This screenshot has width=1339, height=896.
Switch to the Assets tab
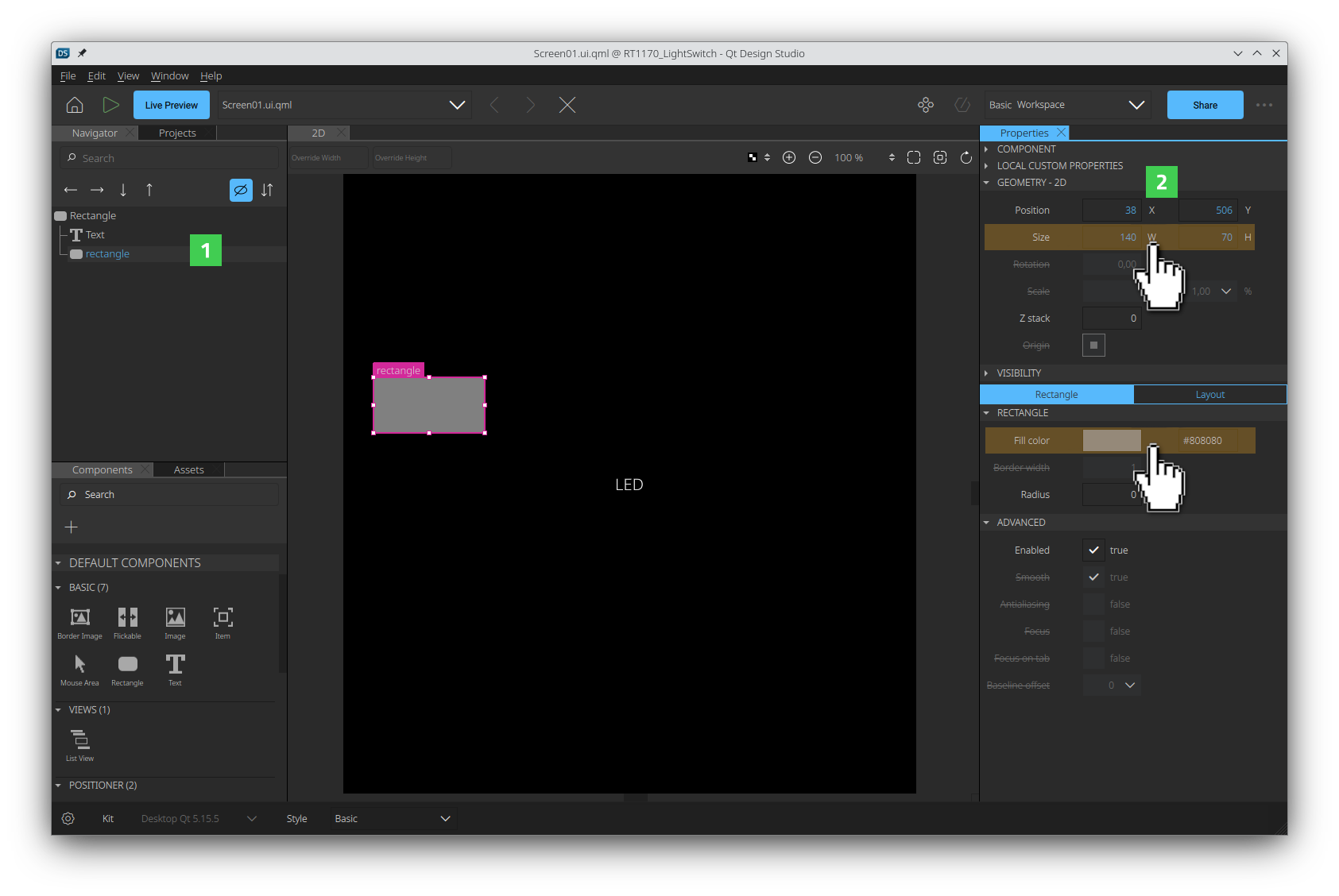188,469
